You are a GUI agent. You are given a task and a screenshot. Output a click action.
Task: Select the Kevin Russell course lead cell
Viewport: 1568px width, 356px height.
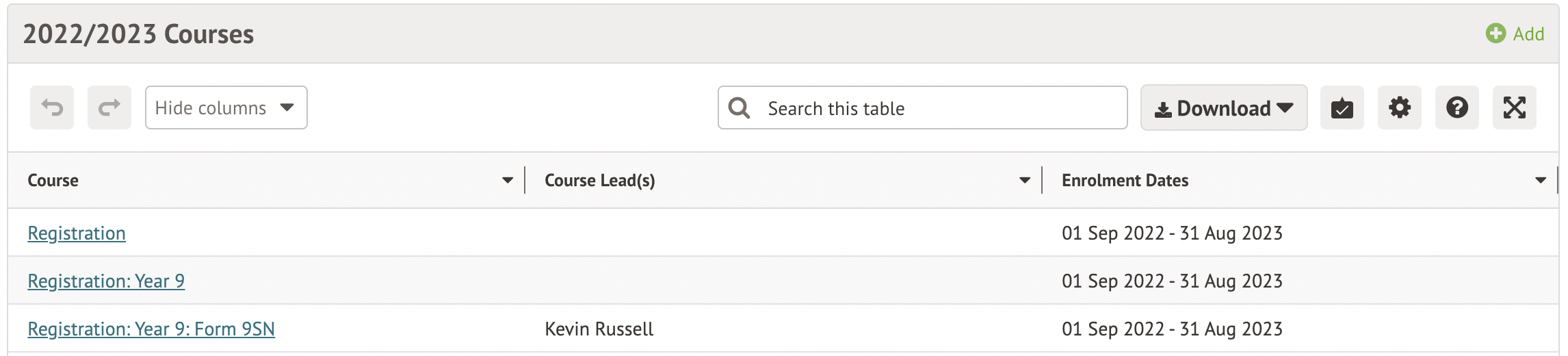[x=599, y=329]
